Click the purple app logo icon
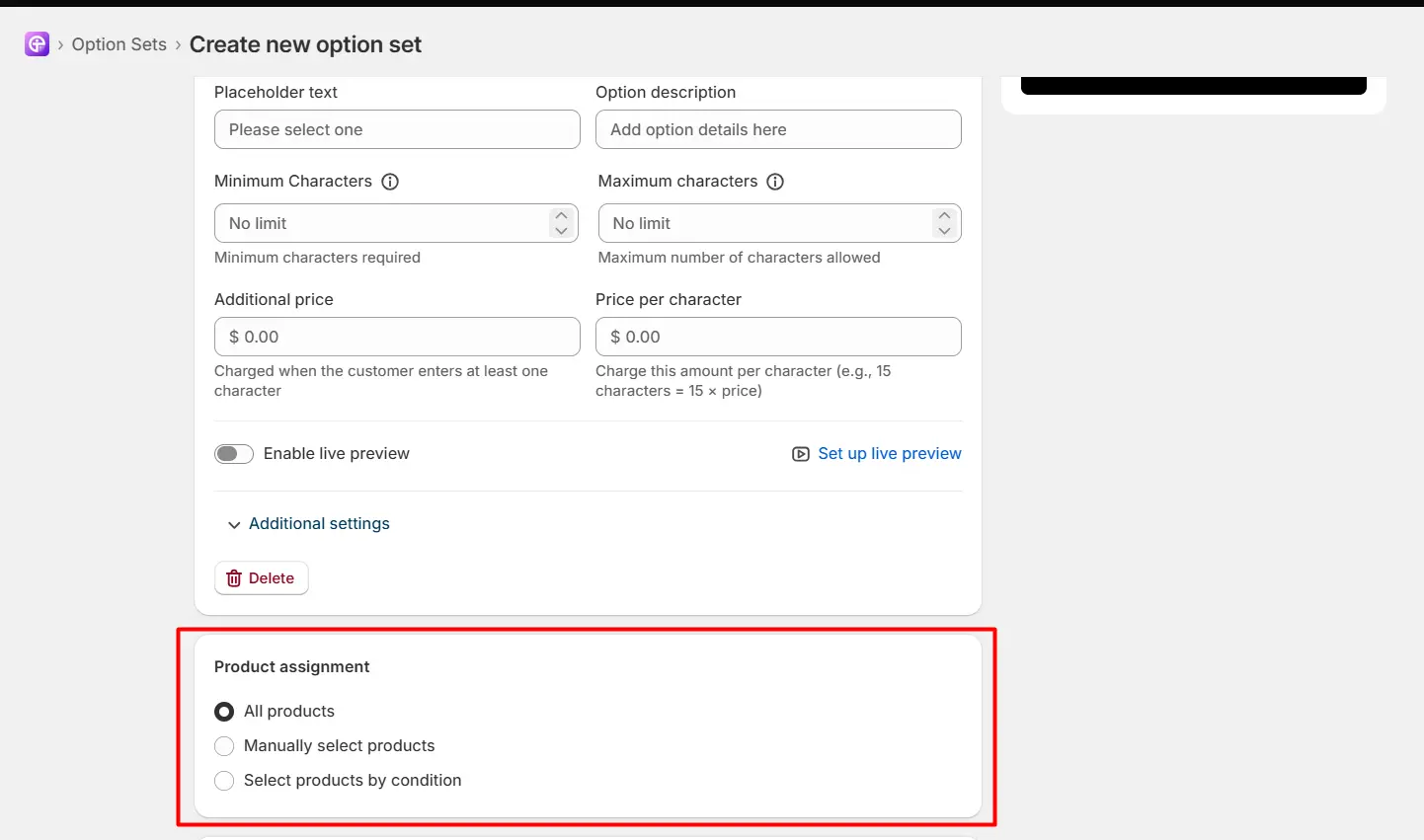This screenshot has height=840, width=1424. (38, 44)
